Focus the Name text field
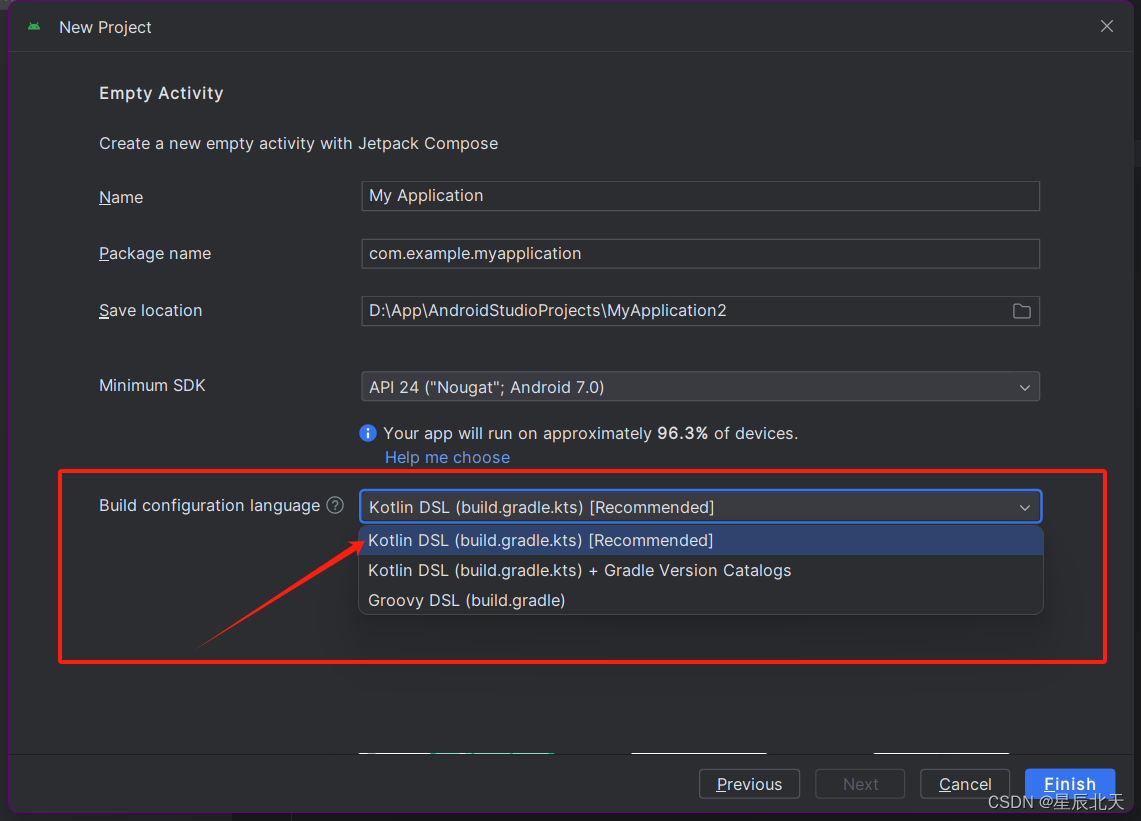Viewport: 1141px width, 821px height. 699,196
